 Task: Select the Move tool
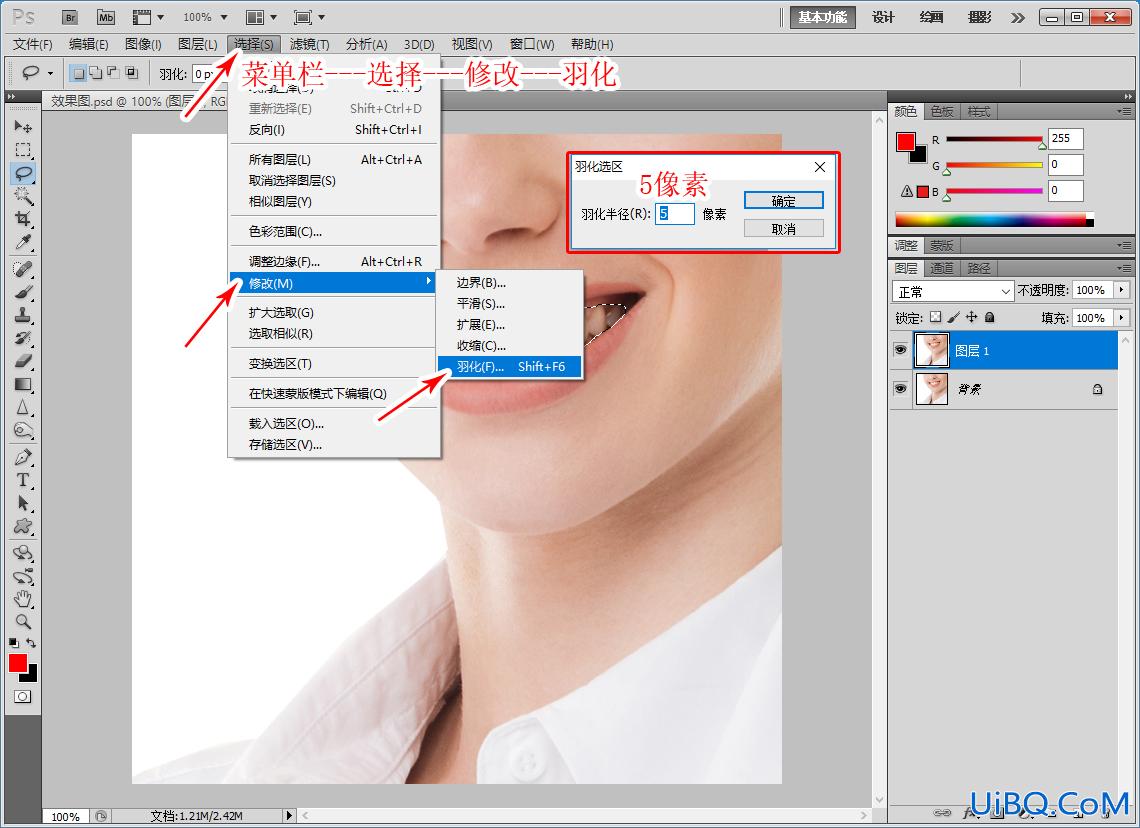23,126
